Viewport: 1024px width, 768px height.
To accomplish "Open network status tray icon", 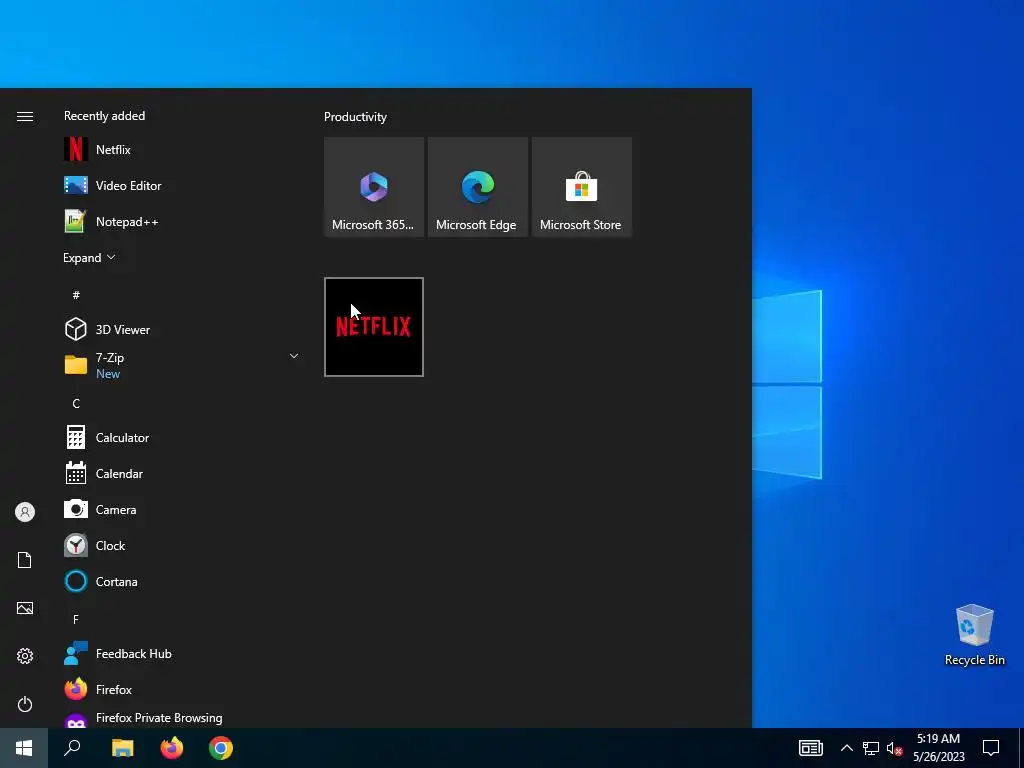I will (871, 748).
